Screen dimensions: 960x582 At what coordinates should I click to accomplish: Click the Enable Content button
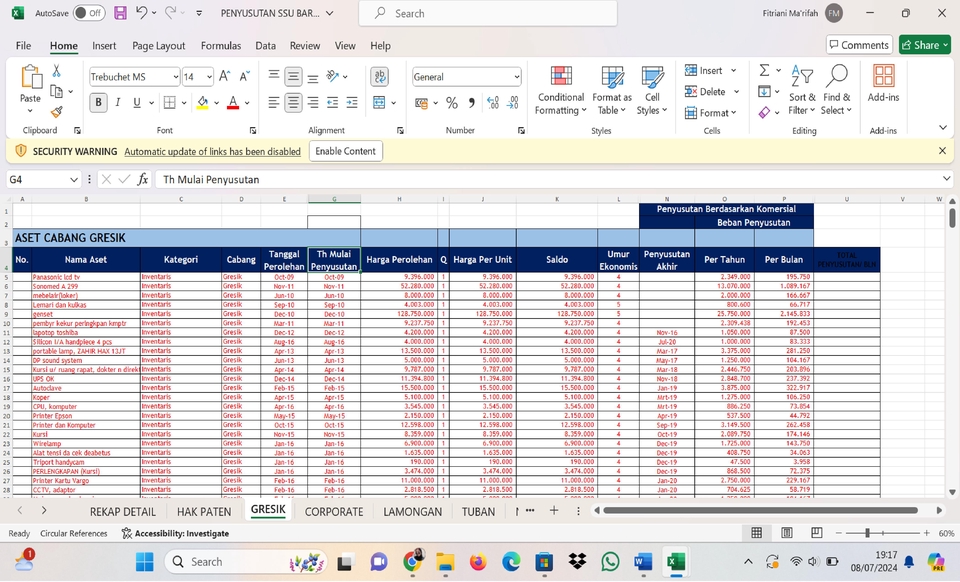click(345, 151)
